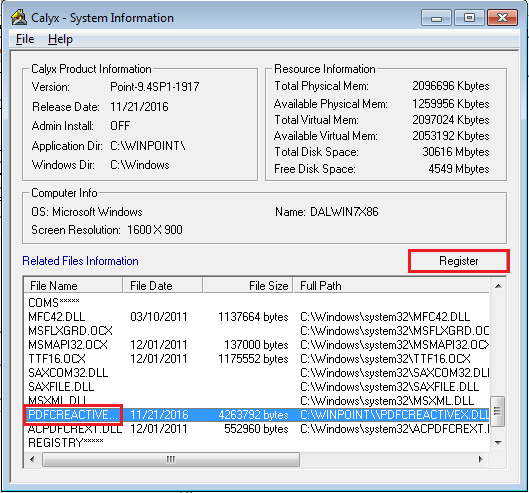This screenshot has width=529, height=493.
Task: Click the 4549 Mbytes free disk space value
Action: click(x=458, y=168)
